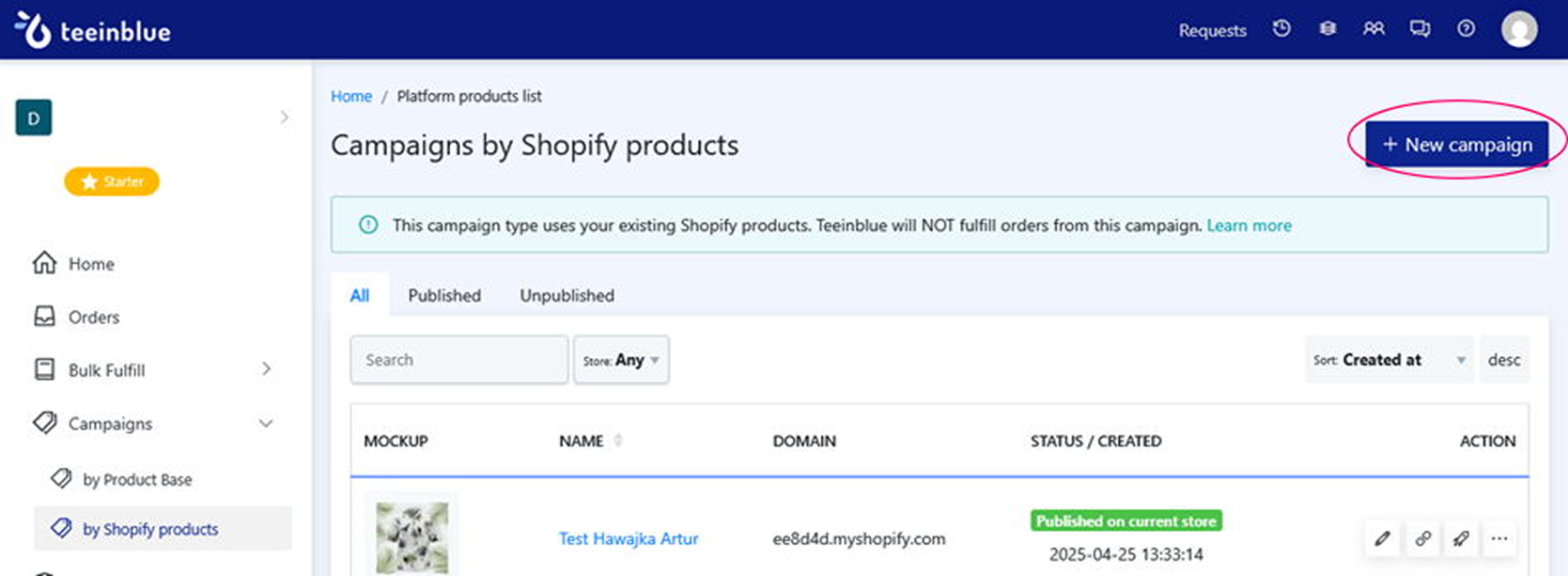Click the MOCKUP column header

click(396, 441)
